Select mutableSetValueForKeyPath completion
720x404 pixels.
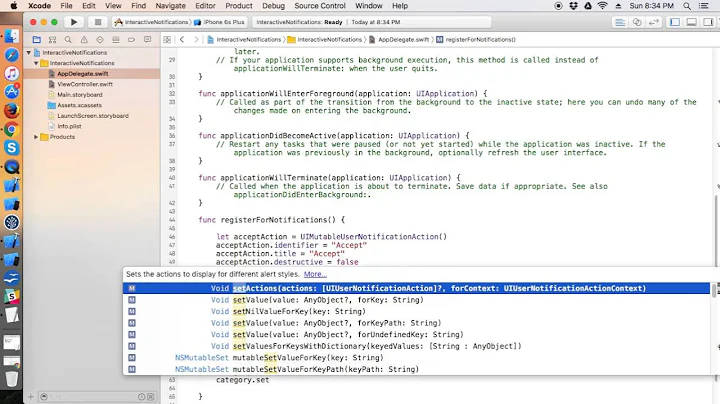[416, 369]
